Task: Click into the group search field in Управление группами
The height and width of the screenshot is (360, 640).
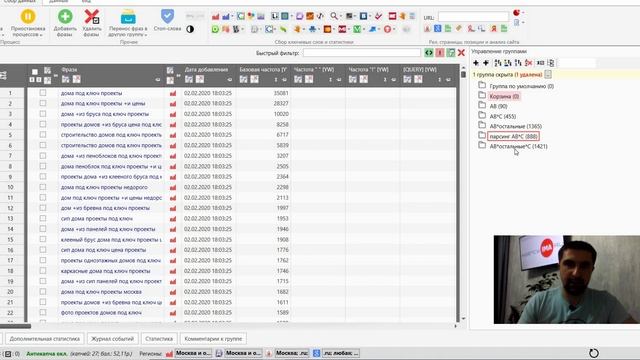Action: coord(577,63)
